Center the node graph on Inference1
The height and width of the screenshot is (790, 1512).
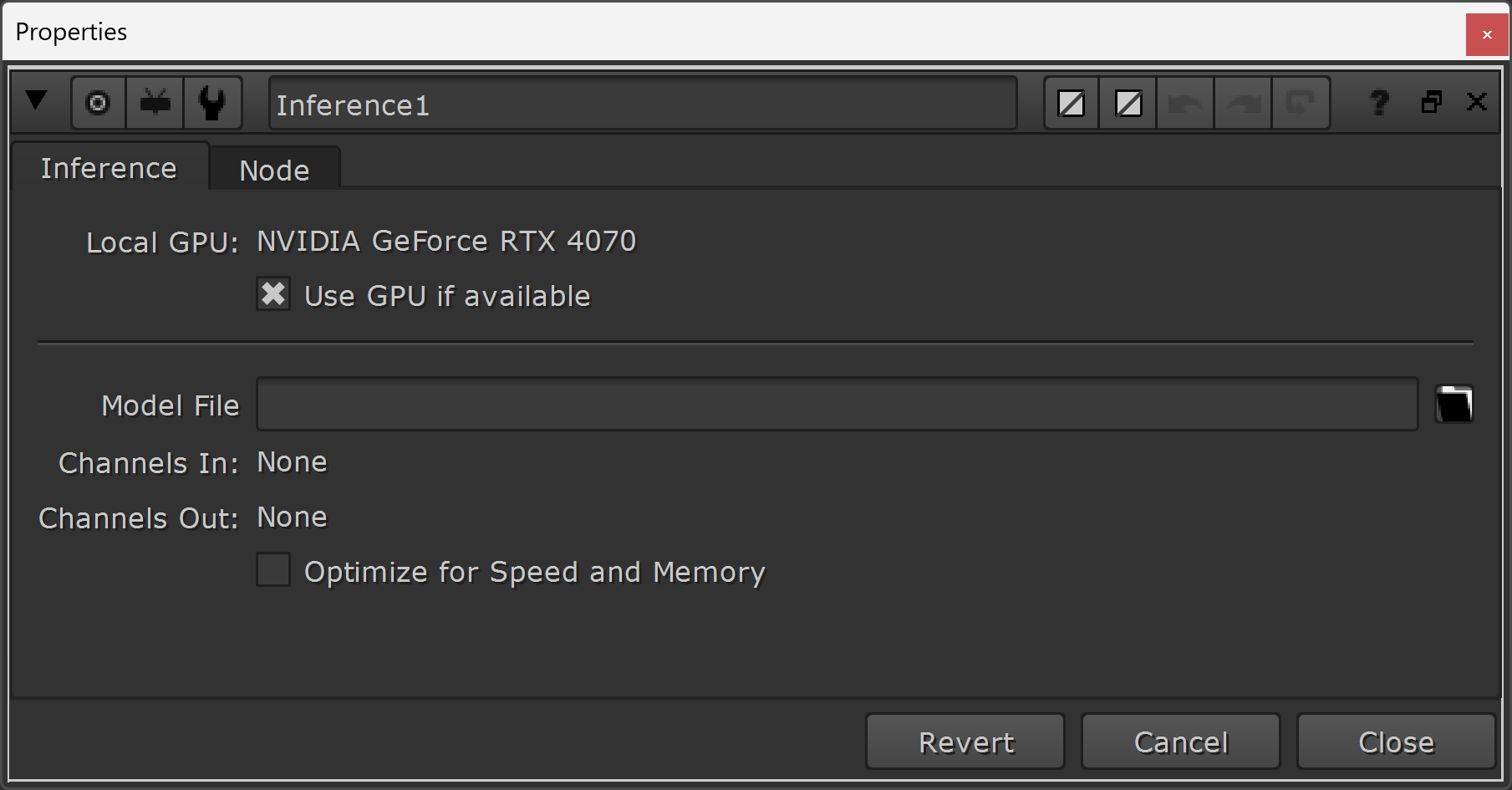click(x=99, y=104)
